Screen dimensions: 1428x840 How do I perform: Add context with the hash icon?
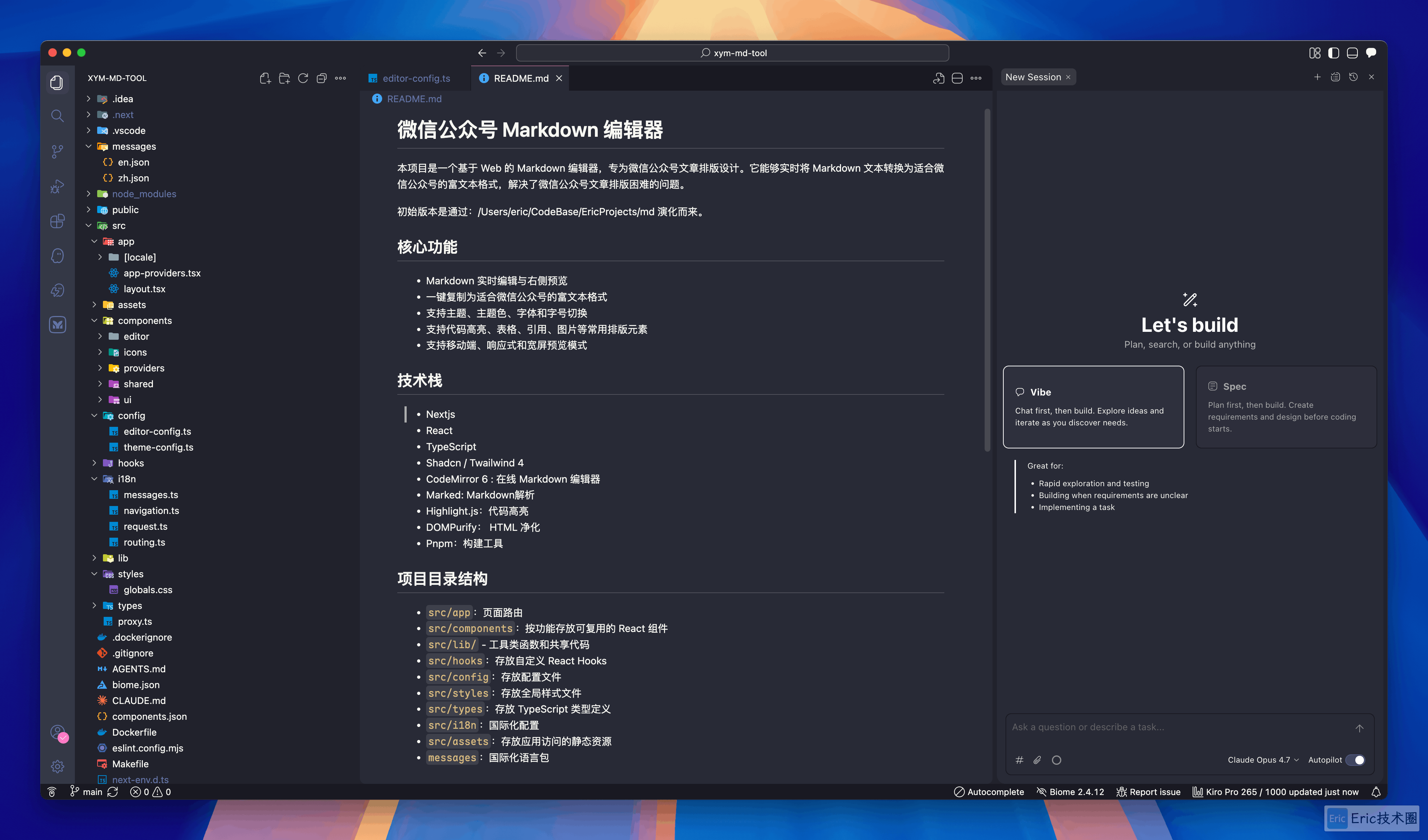click(x=1020, y=760)
